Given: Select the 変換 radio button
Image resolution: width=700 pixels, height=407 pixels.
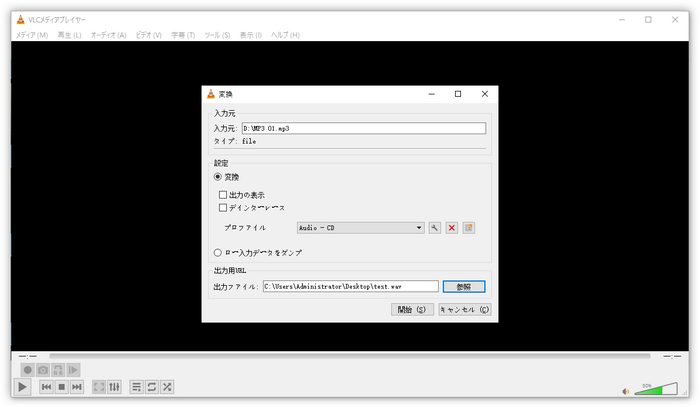Looking at the screenshot, I should tap(218, 177).
